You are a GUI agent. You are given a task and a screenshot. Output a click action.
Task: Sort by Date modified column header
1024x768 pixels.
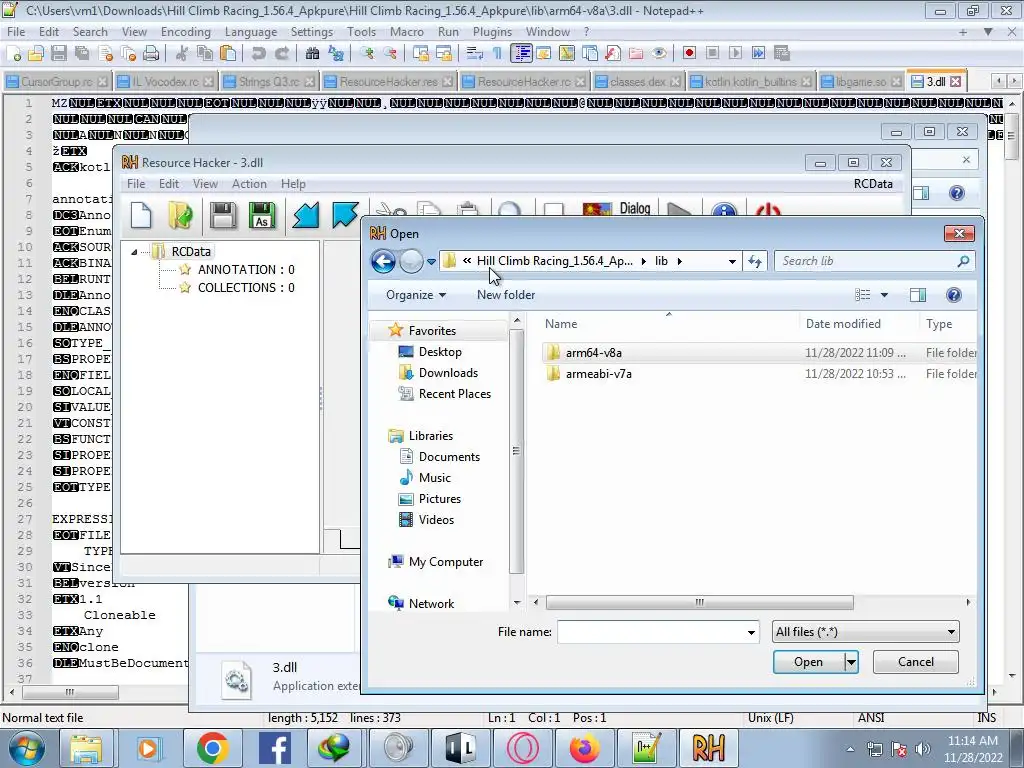click(858, 324)
